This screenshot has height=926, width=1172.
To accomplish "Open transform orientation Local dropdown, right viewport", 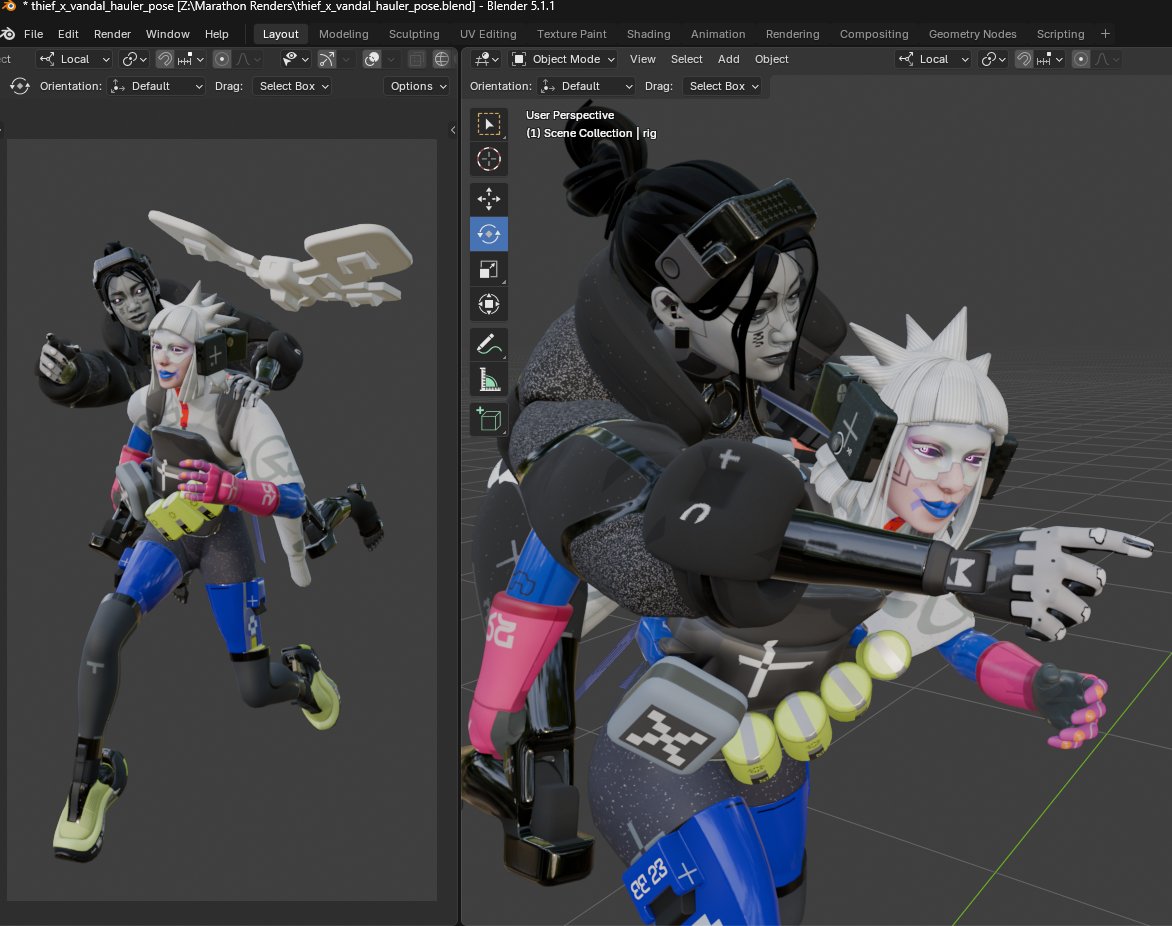I will (x=934, y=59).
